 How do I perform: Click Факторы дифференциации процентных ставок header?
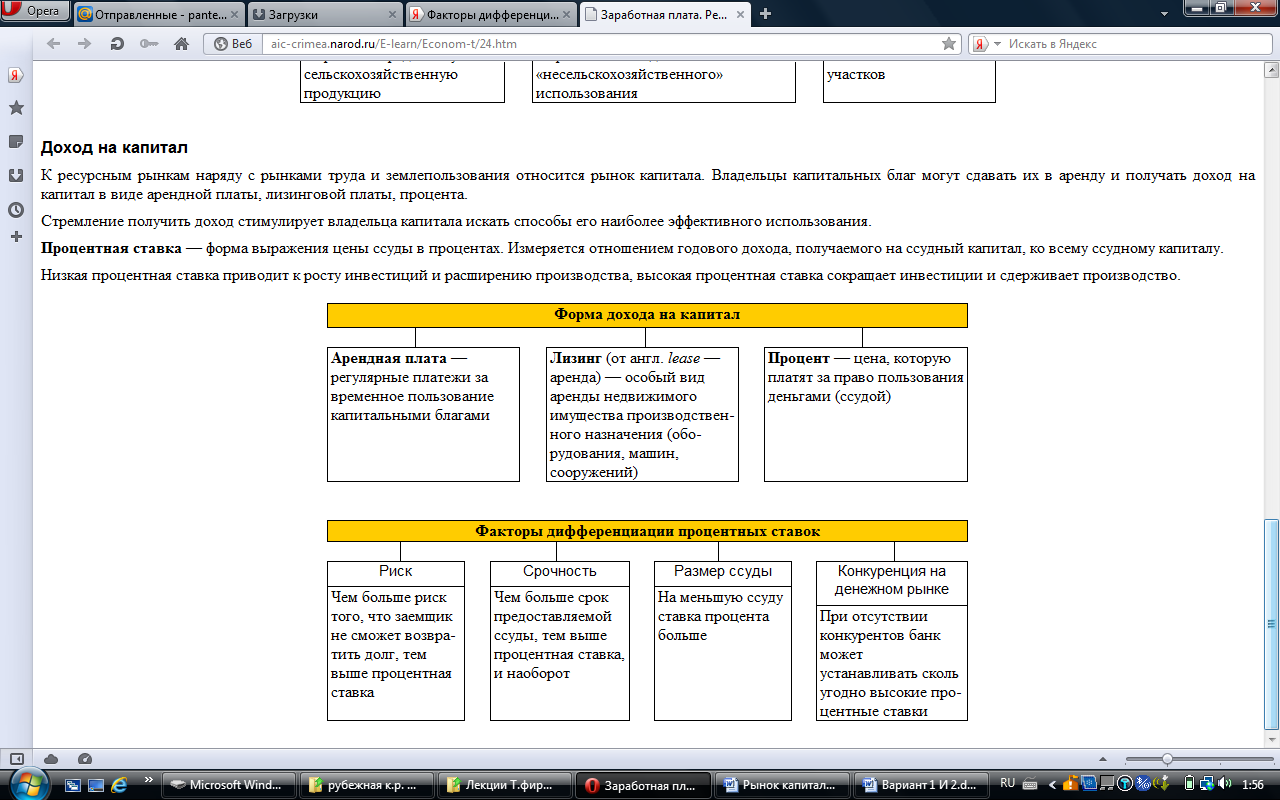(x=647, y=531)
